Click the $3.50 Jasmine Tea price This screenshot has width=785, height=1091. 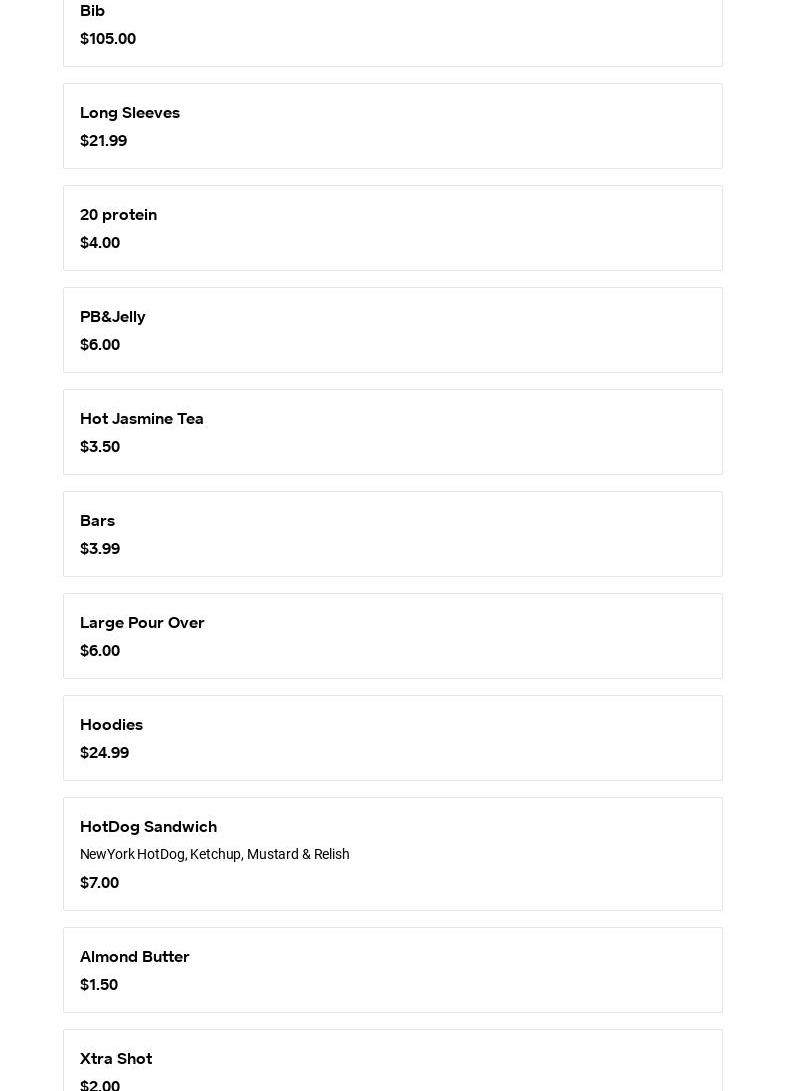[100, 447]
